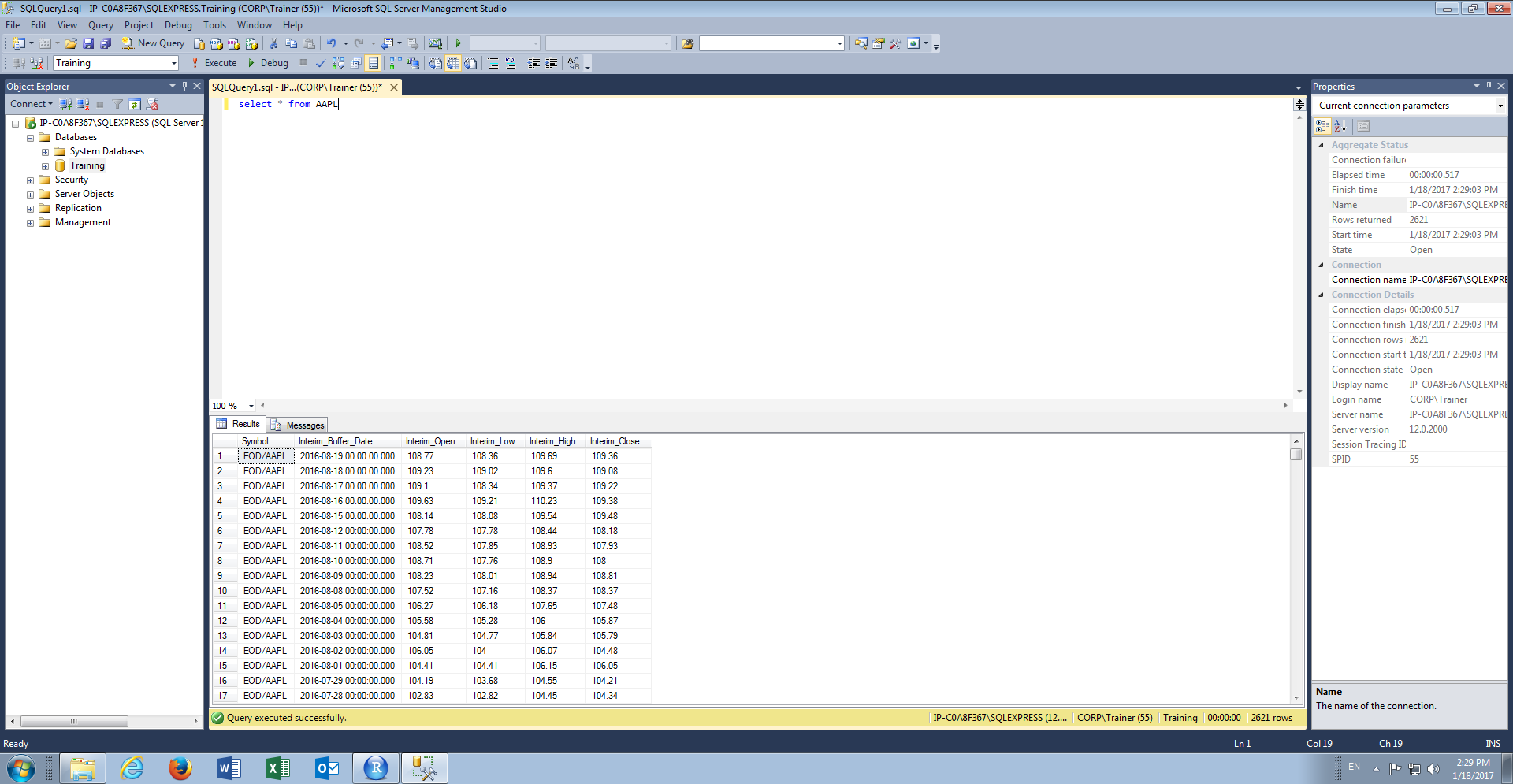This screenshot has width=1513, height=784.
Task: Toggle Results to Text option
Action: pyautogui.click(x=435, y=63)
